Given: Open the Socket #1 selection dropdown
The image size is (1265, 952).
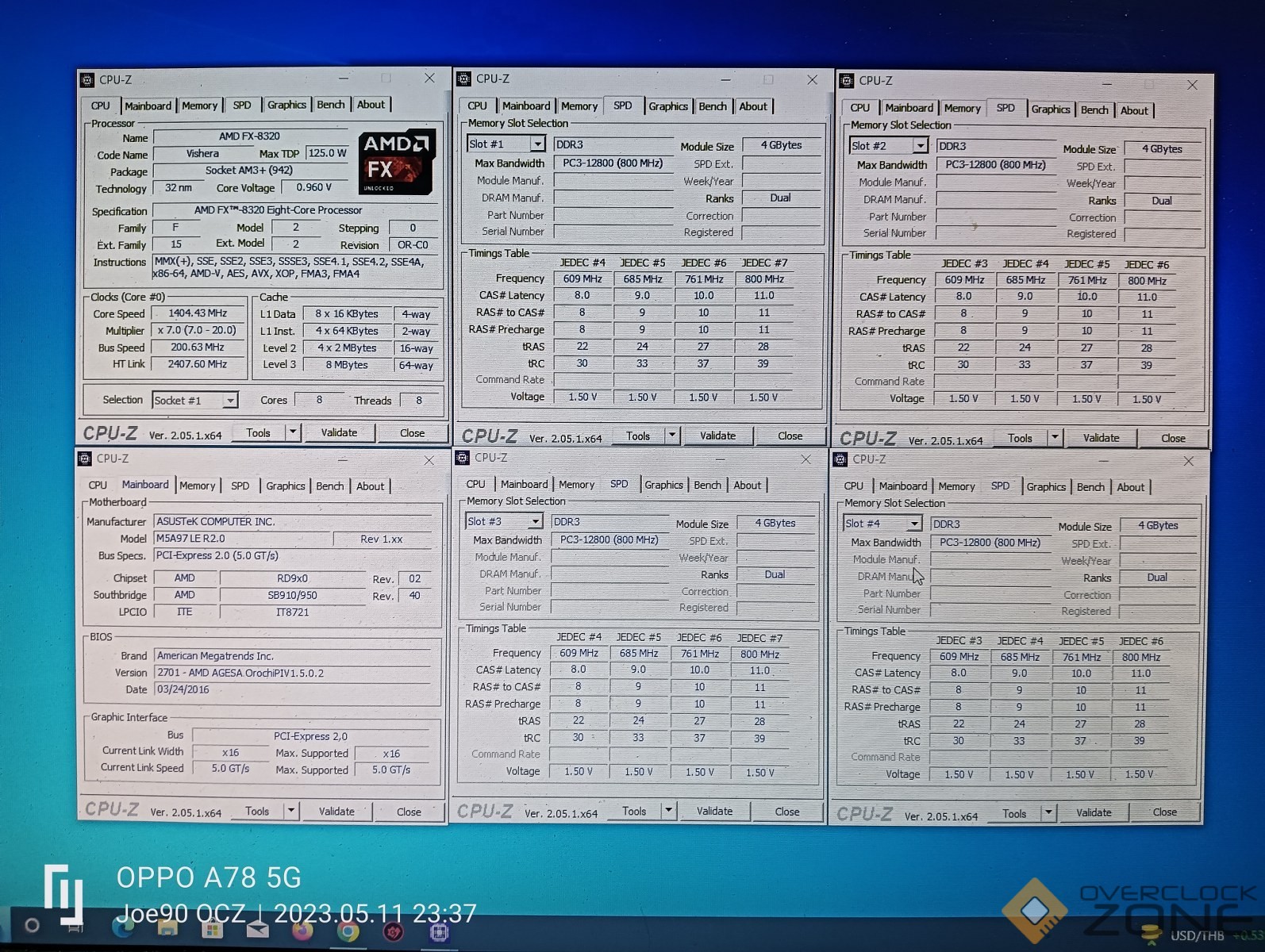Looking at the screenshot, I should tap(229, 401).
